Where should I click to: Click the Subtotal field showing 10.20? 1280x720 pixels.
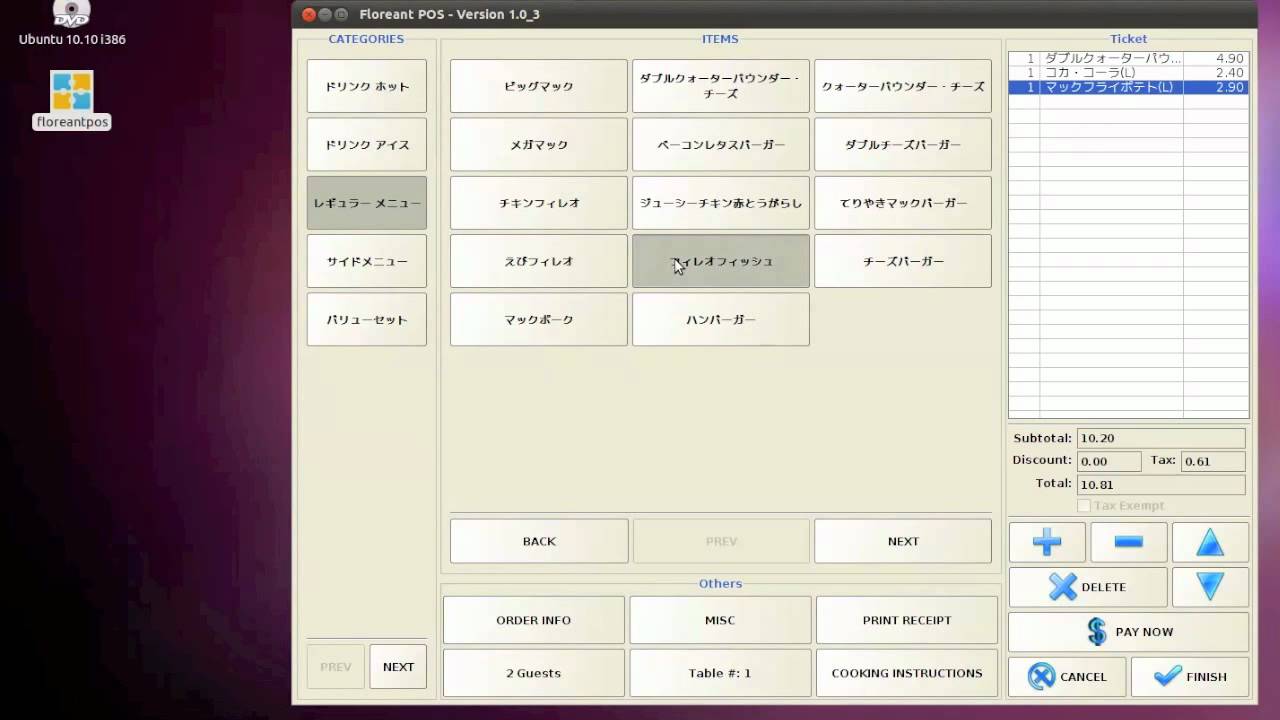tap(1161, 438)
